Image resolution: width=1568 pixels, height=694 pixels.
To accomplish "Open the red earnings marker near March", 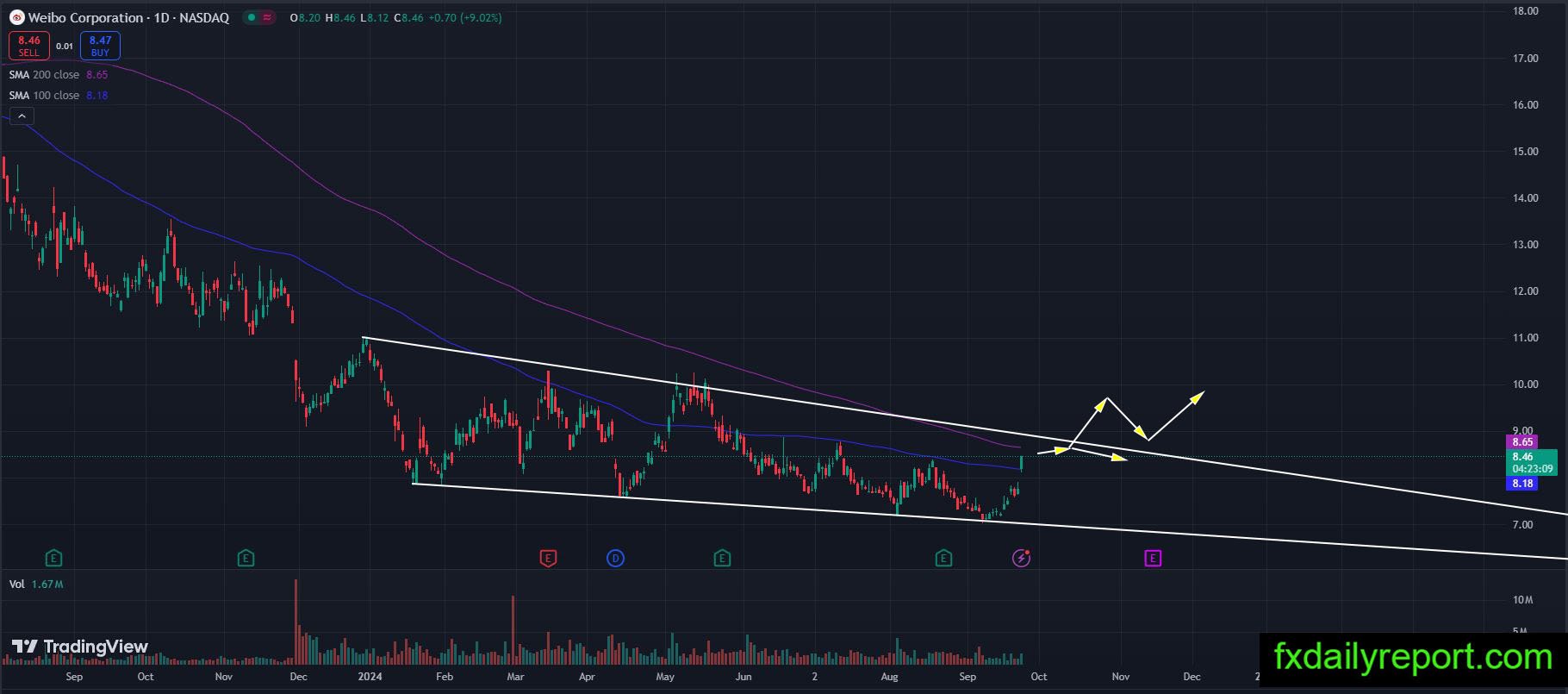I will pos(548,559).
